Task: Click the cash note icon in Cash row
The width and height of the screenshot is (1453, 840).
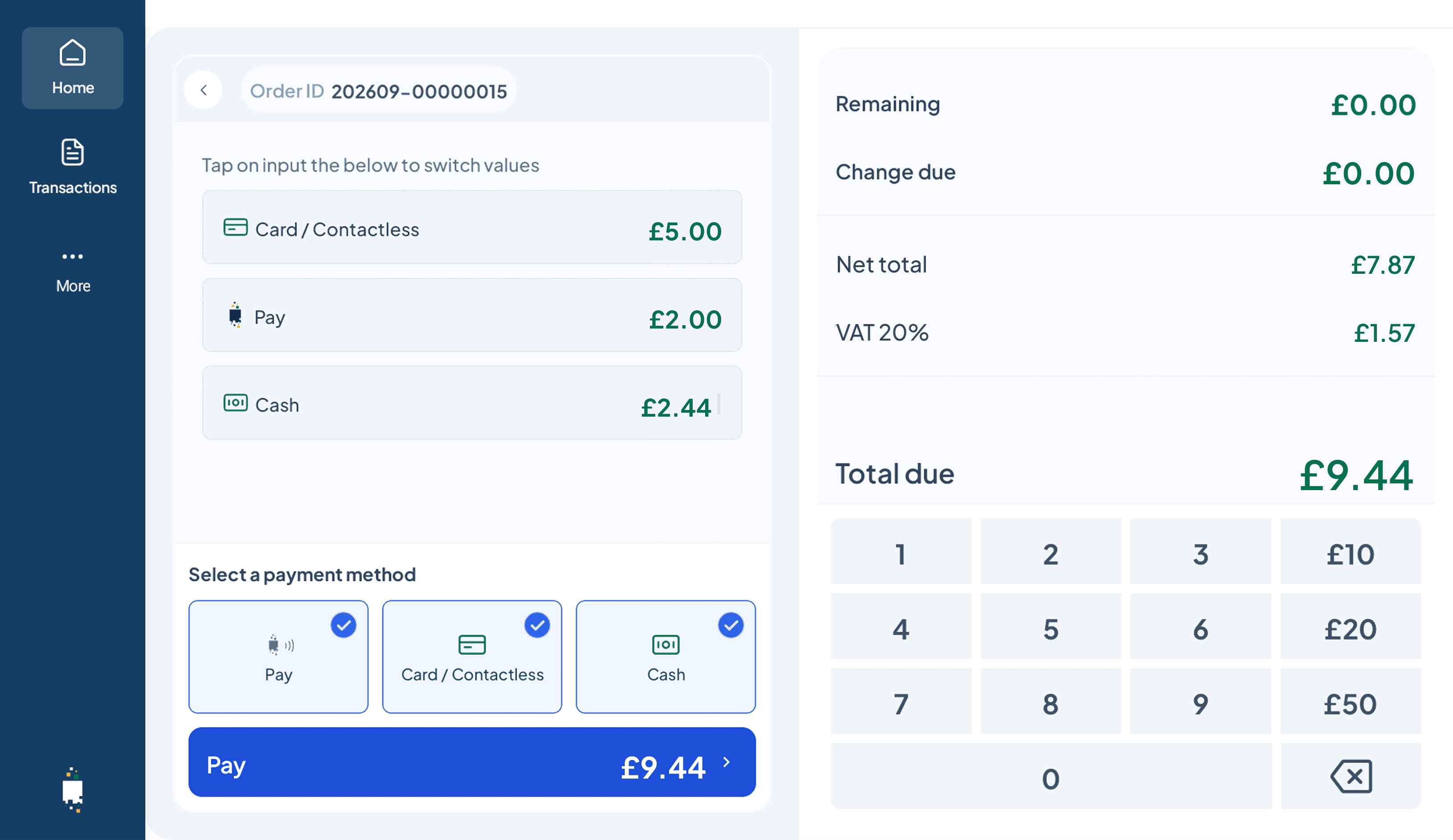Action: [x=235, y=402]
